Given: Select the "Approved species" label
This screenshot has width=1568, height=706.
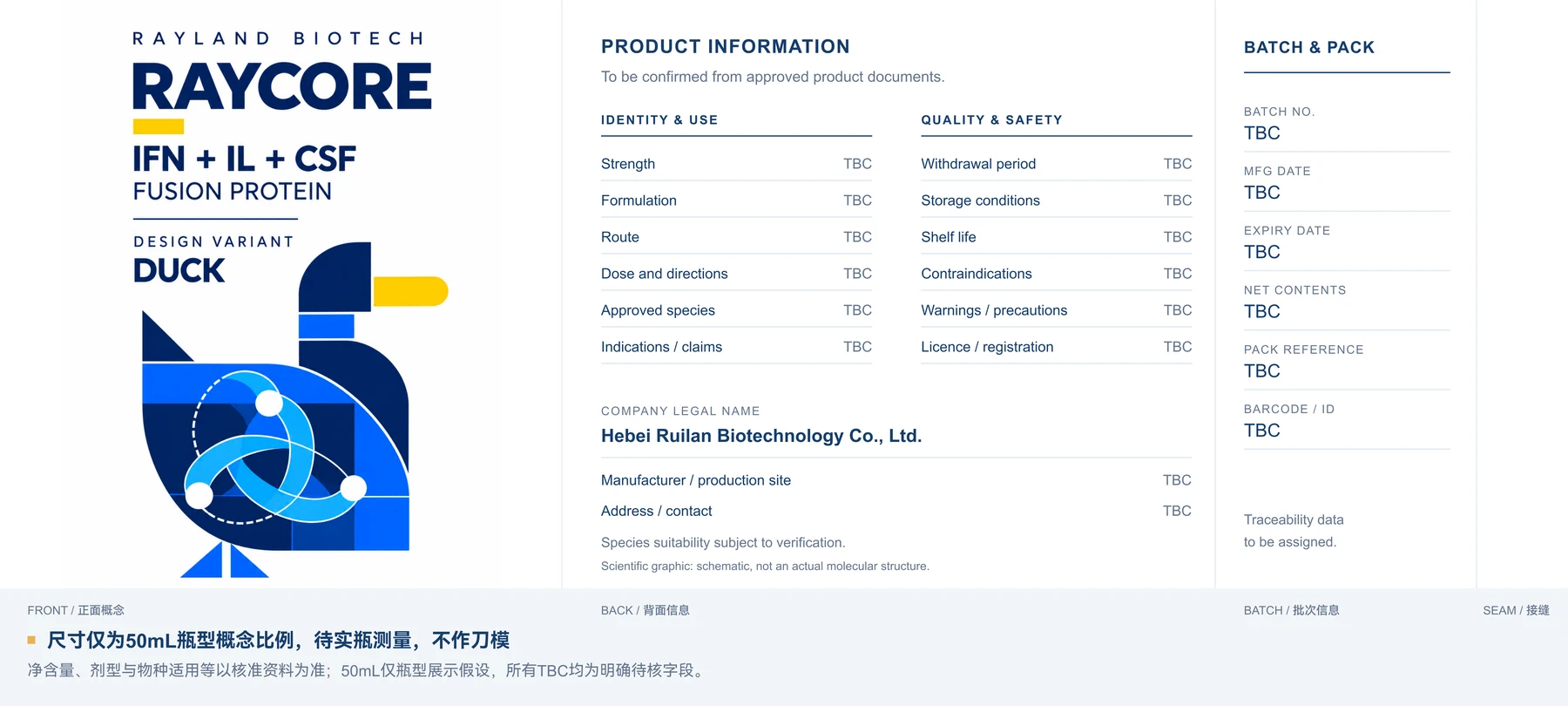Looking at the screenshot, I should coord(658,310).
